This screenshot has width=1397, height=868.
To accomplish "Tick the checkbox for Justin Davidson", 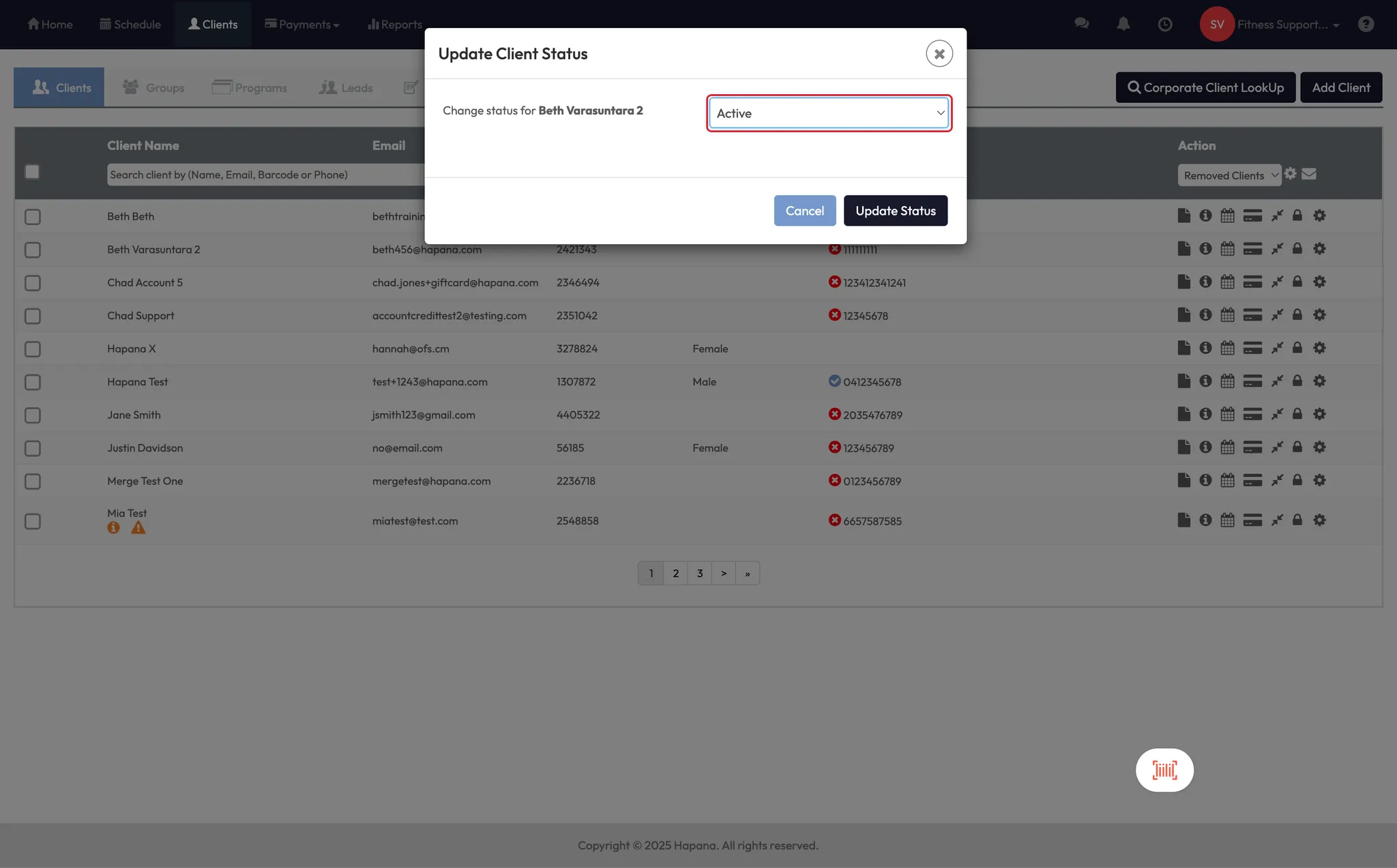I will (x=33, y=449).
